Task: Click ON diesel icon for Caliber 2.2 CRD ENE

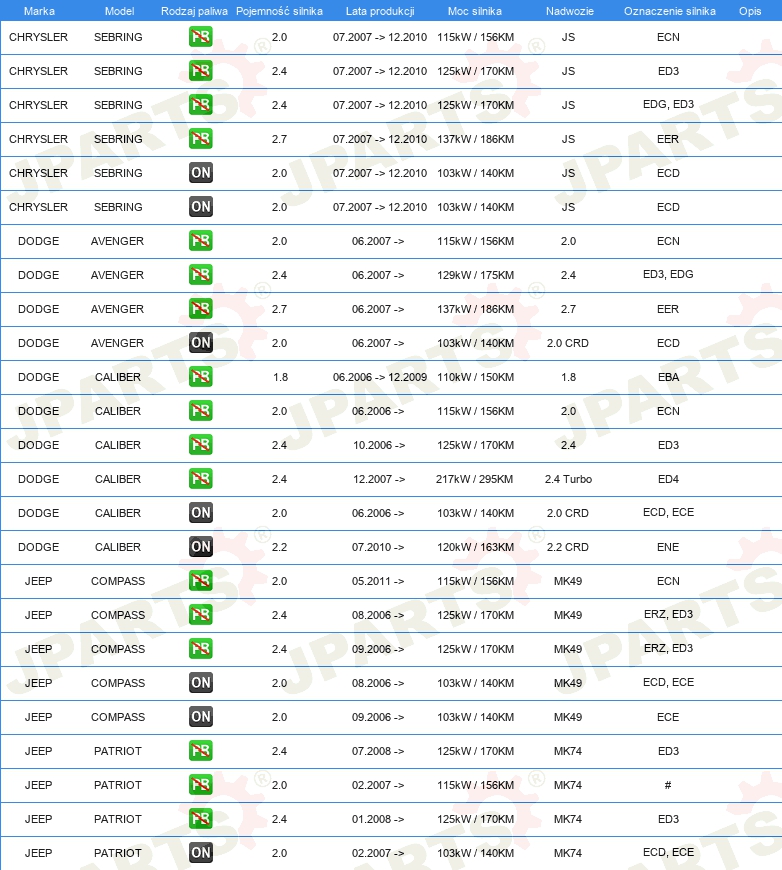Action: (x=200, y=547)
